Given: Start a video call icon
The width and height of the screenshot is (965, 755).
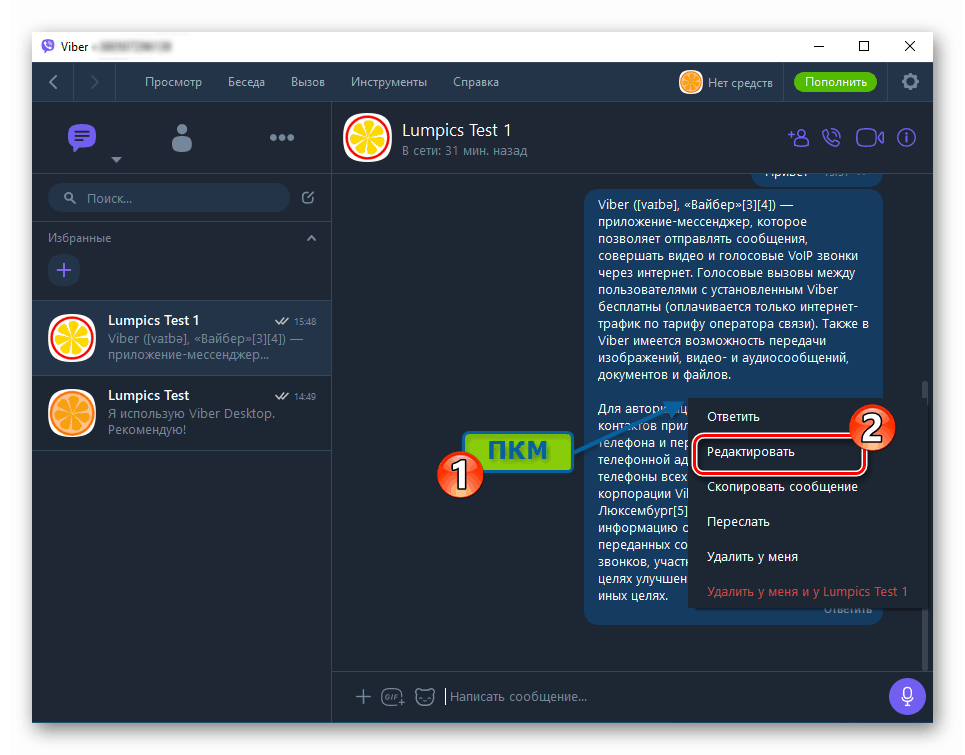Looking at the screenshot, I should pos(870,137).
